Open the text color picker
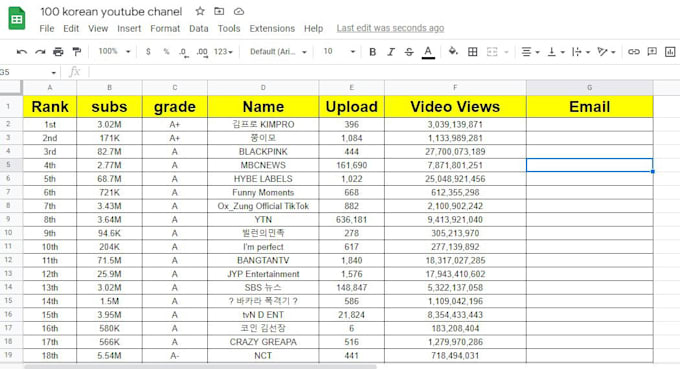 tap(428, 52)
